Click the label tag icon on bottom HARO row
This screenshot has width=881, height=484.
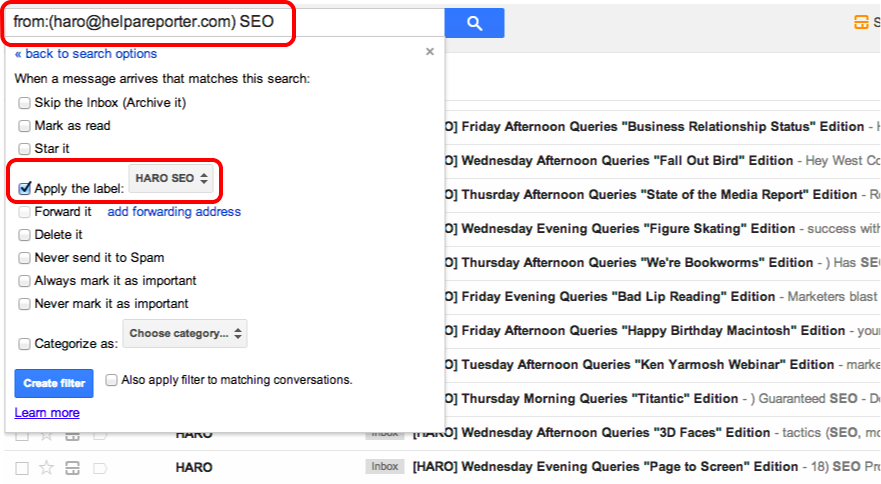[x=98, y=467]
